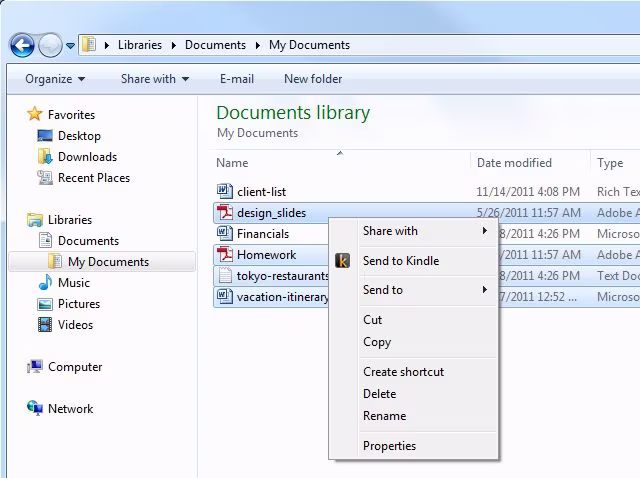
Task: Select My Documents in the sidebar tree
Action: click(x=108, y=262)
